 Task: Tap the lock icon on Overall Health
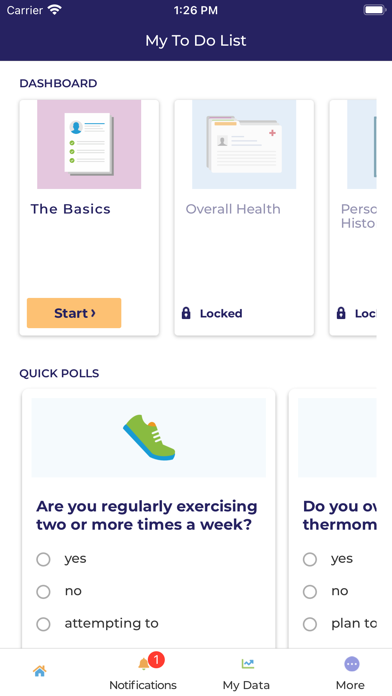(186, 313)
